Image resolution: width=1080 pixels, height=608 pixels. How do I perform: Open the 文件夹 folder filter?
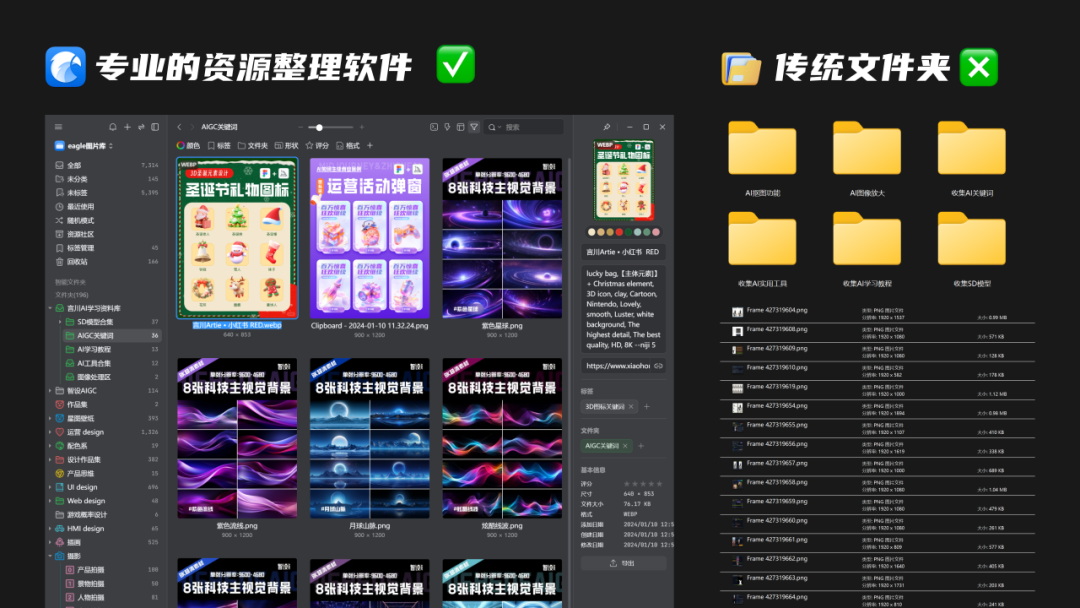pos(253,145)
